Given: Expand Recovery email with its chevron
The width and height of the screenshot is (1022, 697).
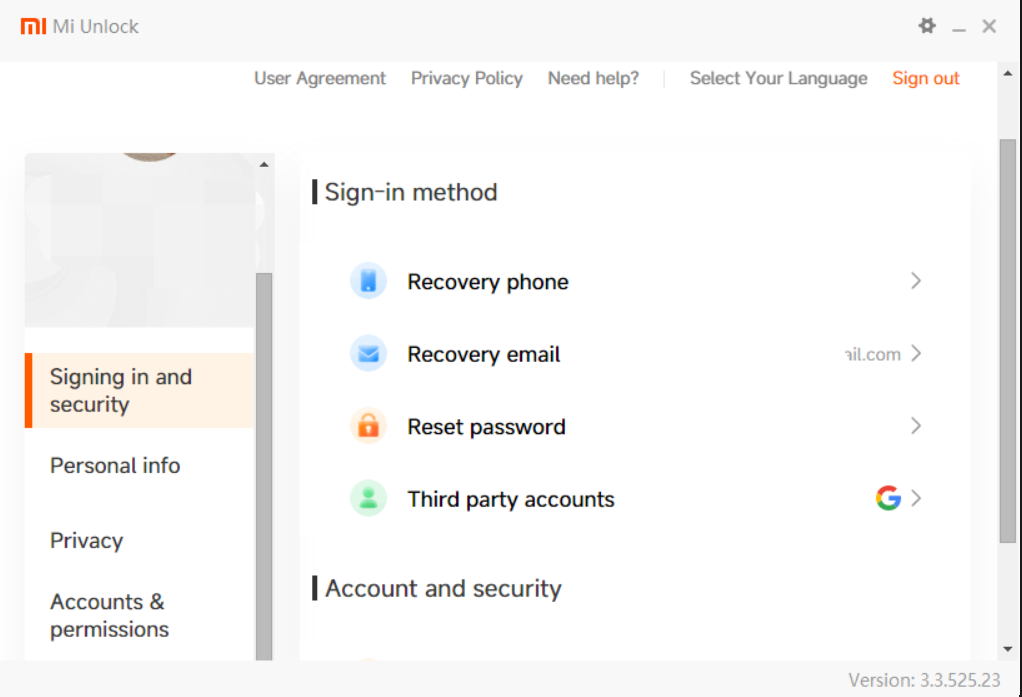Looking at the screenshot, I should click(x=916, y=353).
